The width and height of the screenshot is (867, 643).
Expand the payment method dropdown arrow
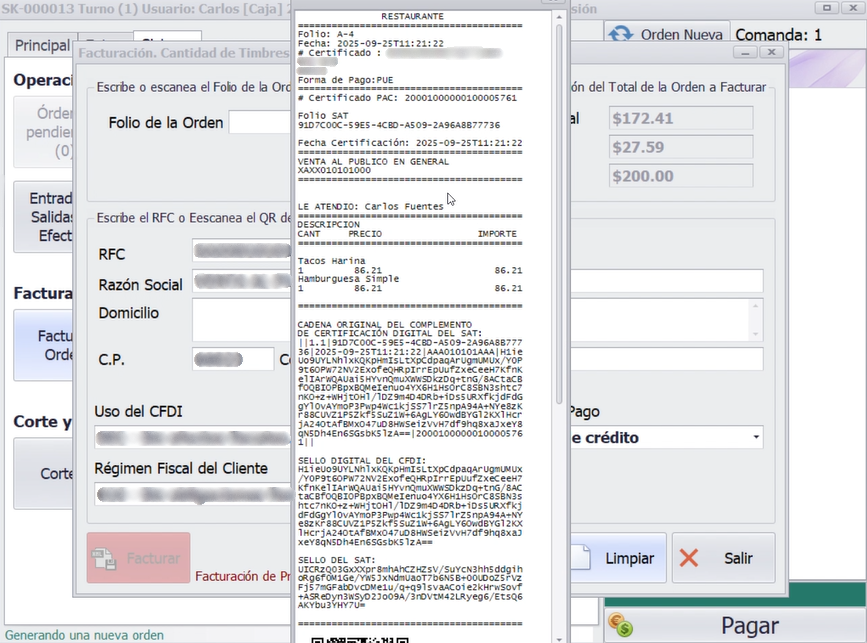coord(755,437)
